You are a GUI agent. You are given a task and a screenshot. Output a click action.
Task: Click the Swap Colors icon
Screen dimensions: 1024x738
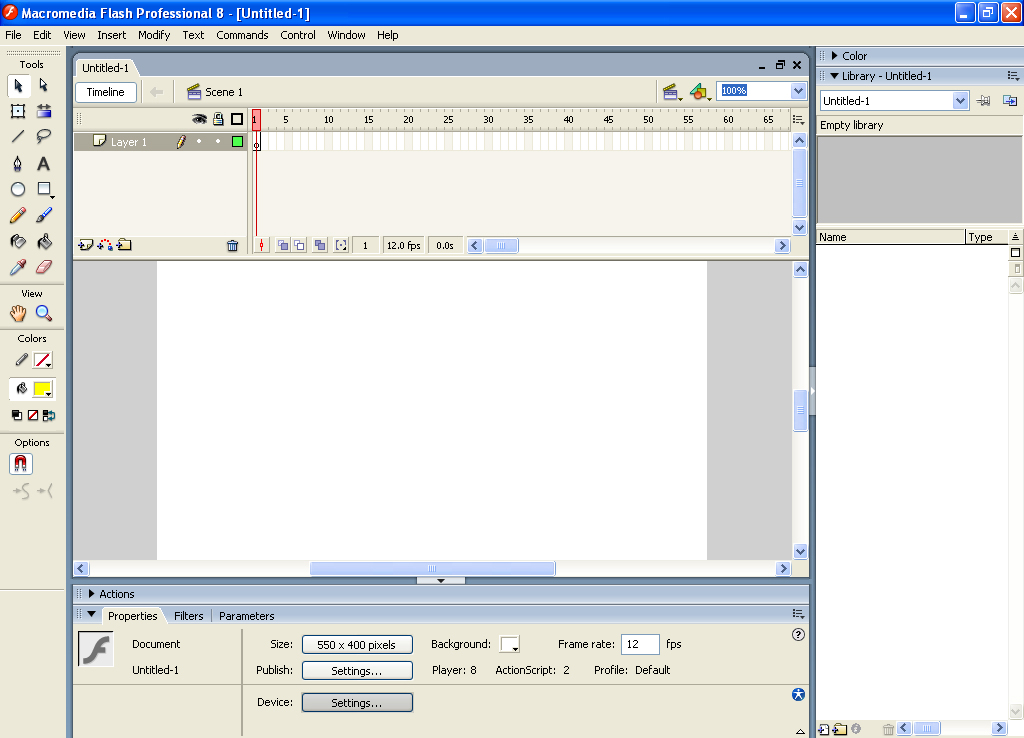49,415
